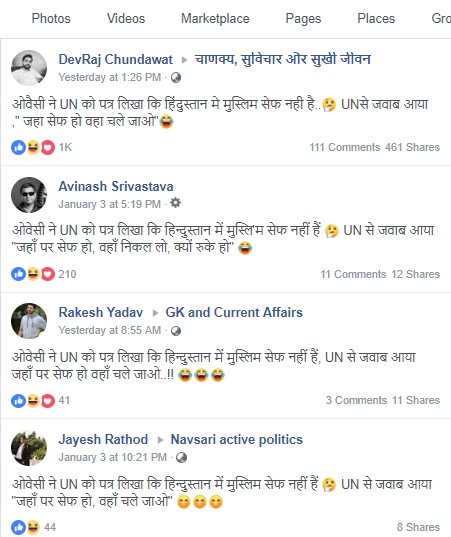
Task: Show the 461 Shares list
Action: [x=412, y=147]
